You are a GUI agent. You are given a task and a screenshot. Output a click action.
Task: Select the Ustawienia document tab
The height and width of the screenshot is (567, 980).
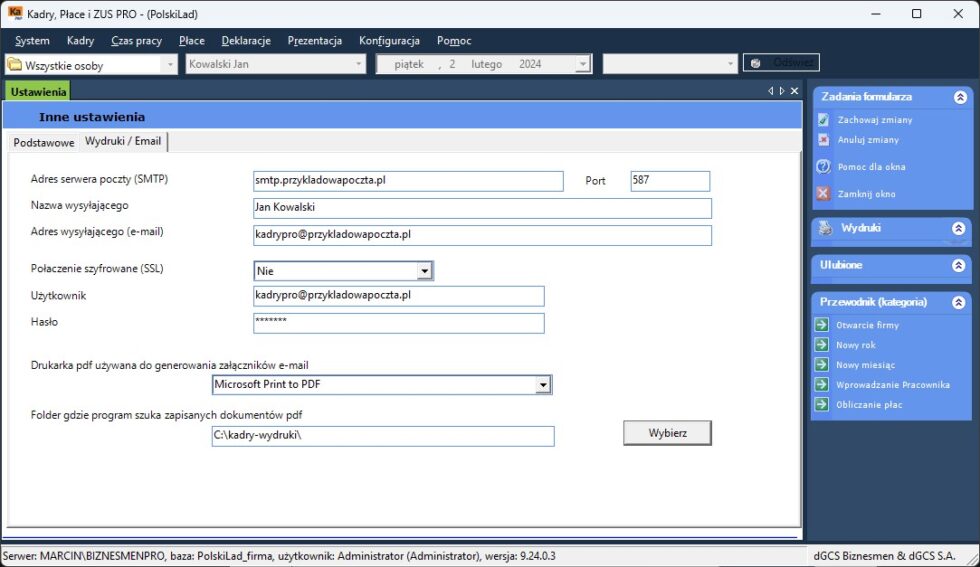click(38, 91)
